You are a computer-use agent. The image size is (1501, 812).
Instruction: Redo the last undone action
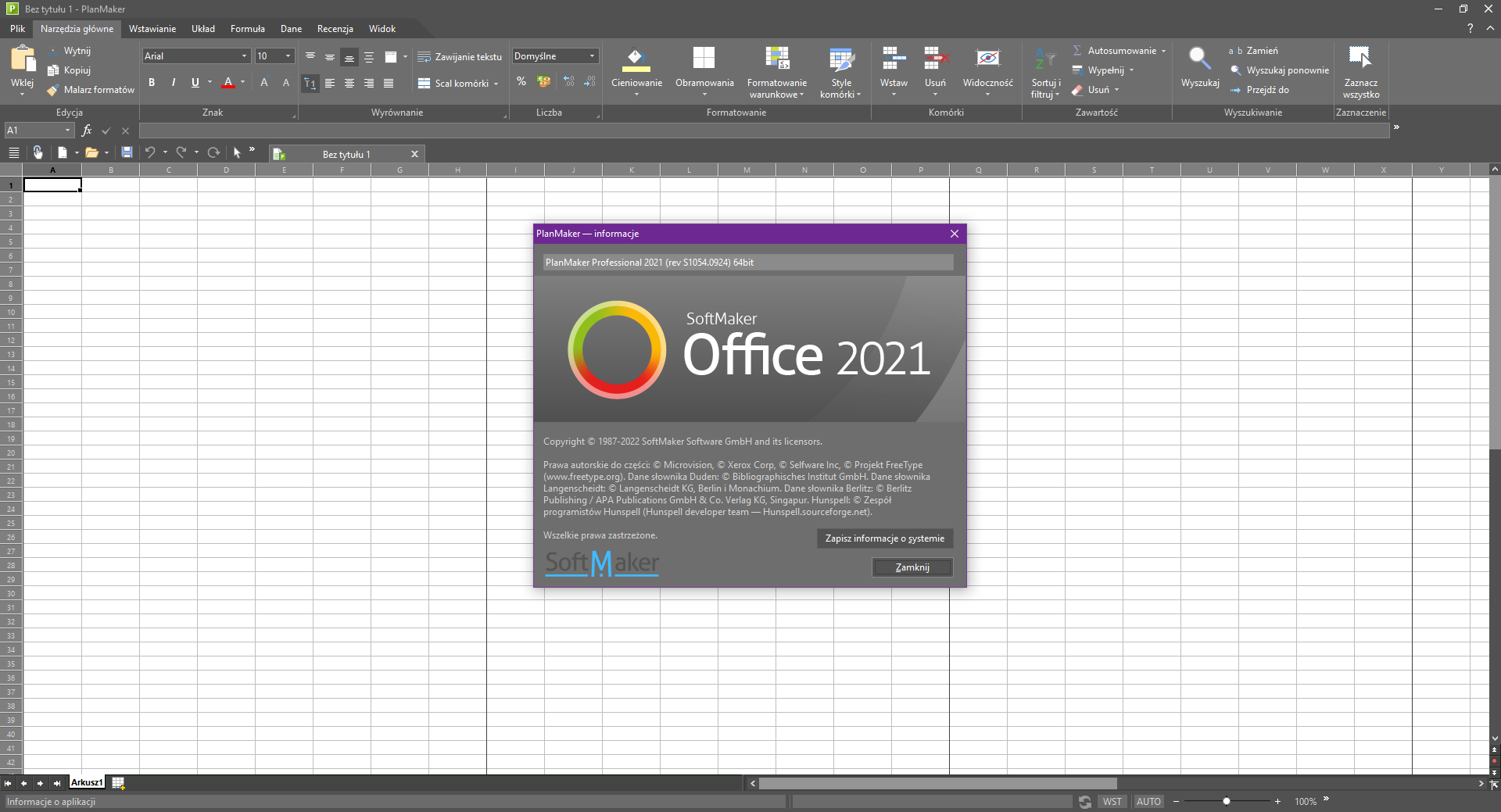pyautogui.click(x=181, y=153)
